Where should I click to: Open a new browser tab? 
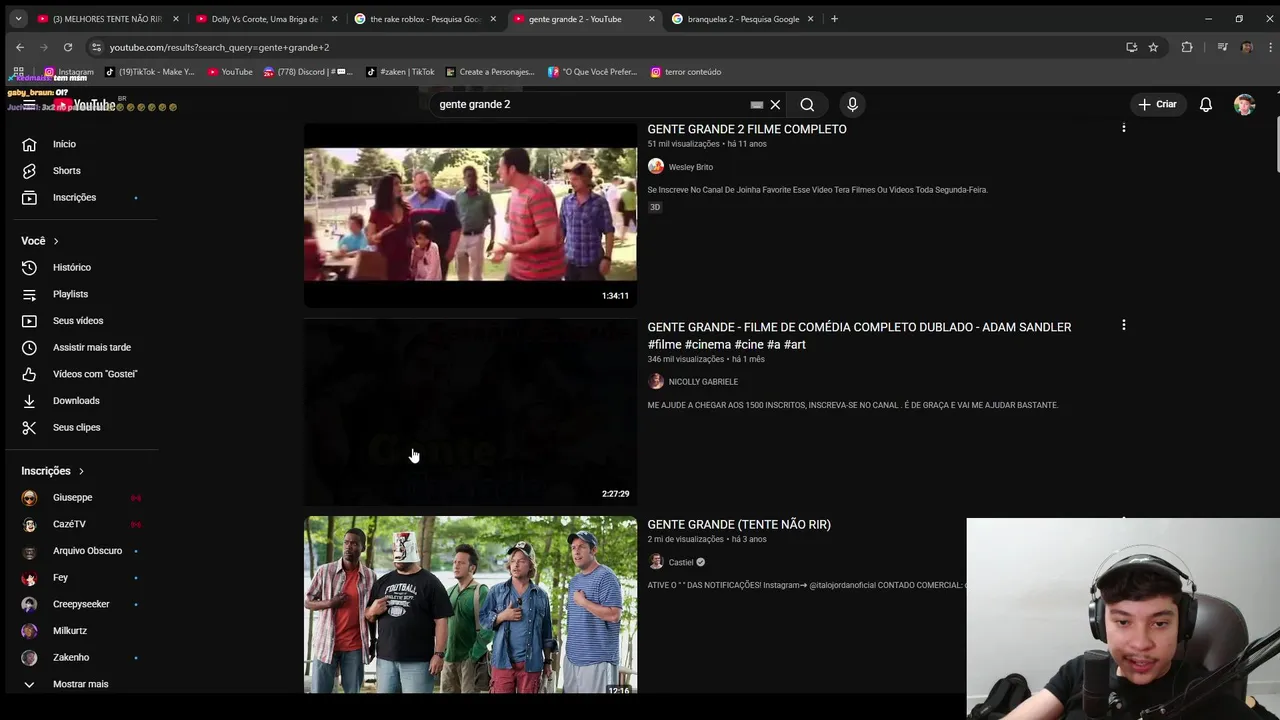834,19
